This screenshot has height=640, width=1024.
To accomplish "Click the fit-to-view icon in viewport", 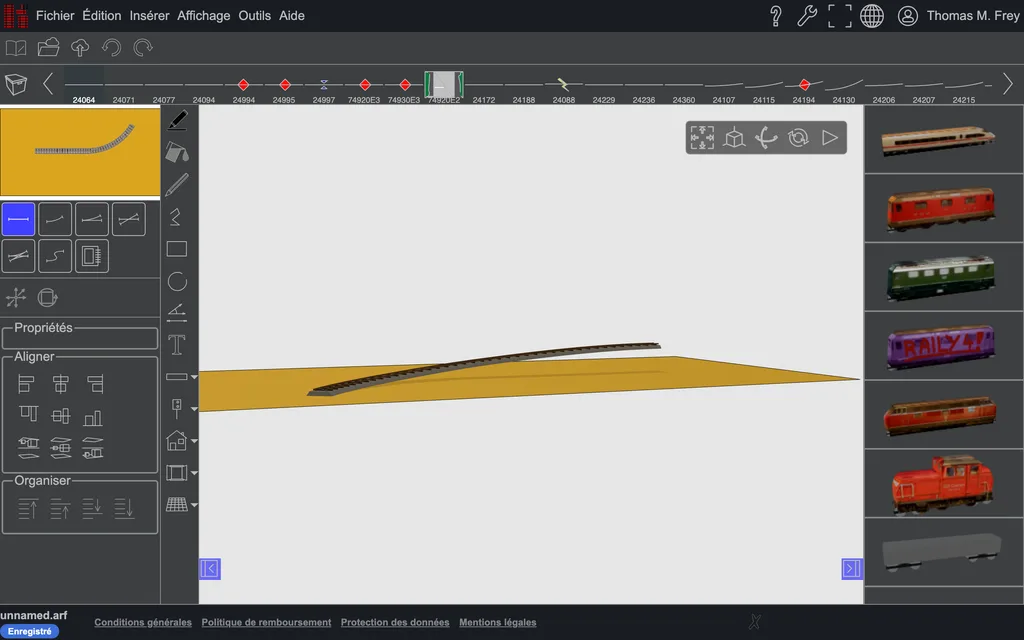I will [702, 138].
